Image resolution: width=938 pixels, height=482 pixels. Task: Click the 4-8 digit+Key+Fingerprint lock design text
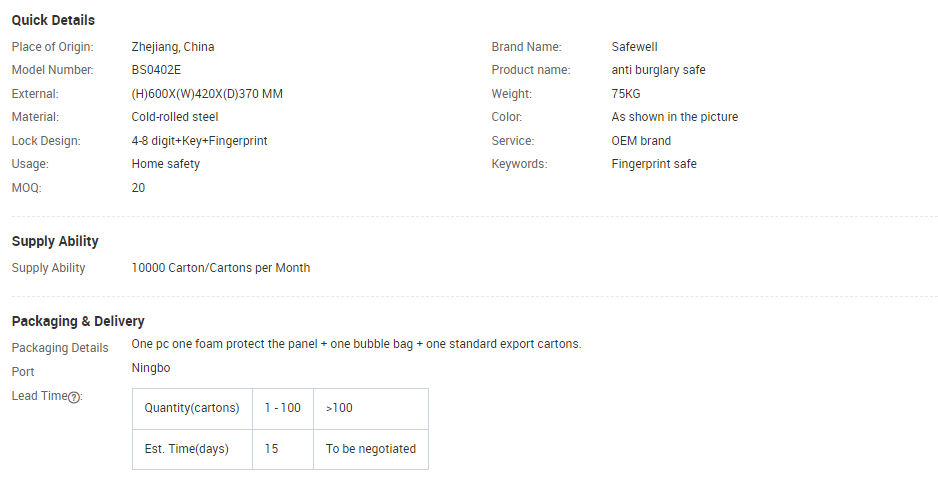199,141
